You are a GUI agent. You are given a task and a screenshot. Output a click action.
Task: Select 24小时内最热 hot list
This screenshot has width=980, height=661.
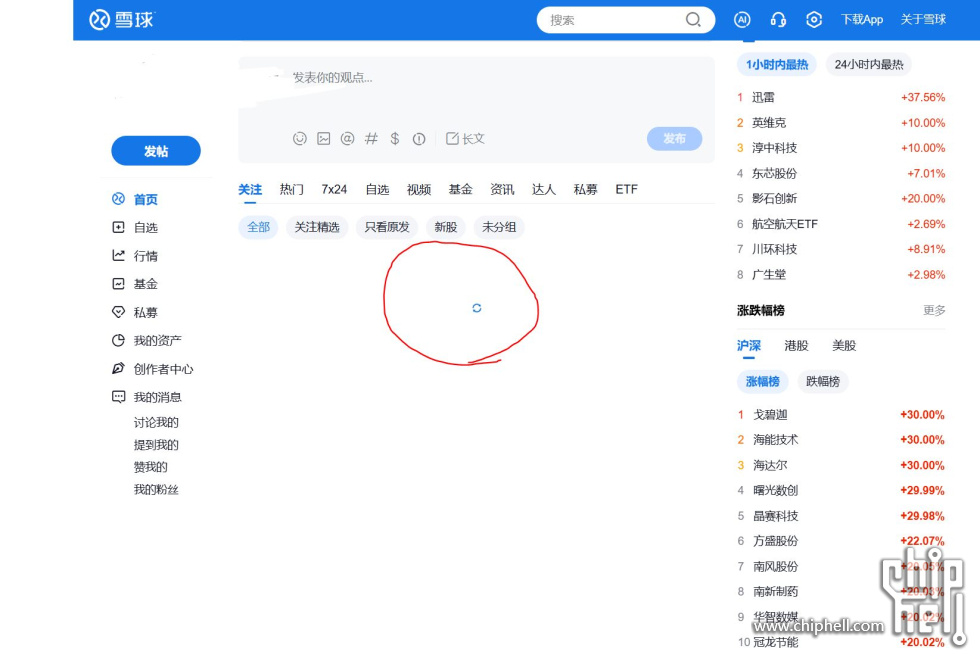869,64
